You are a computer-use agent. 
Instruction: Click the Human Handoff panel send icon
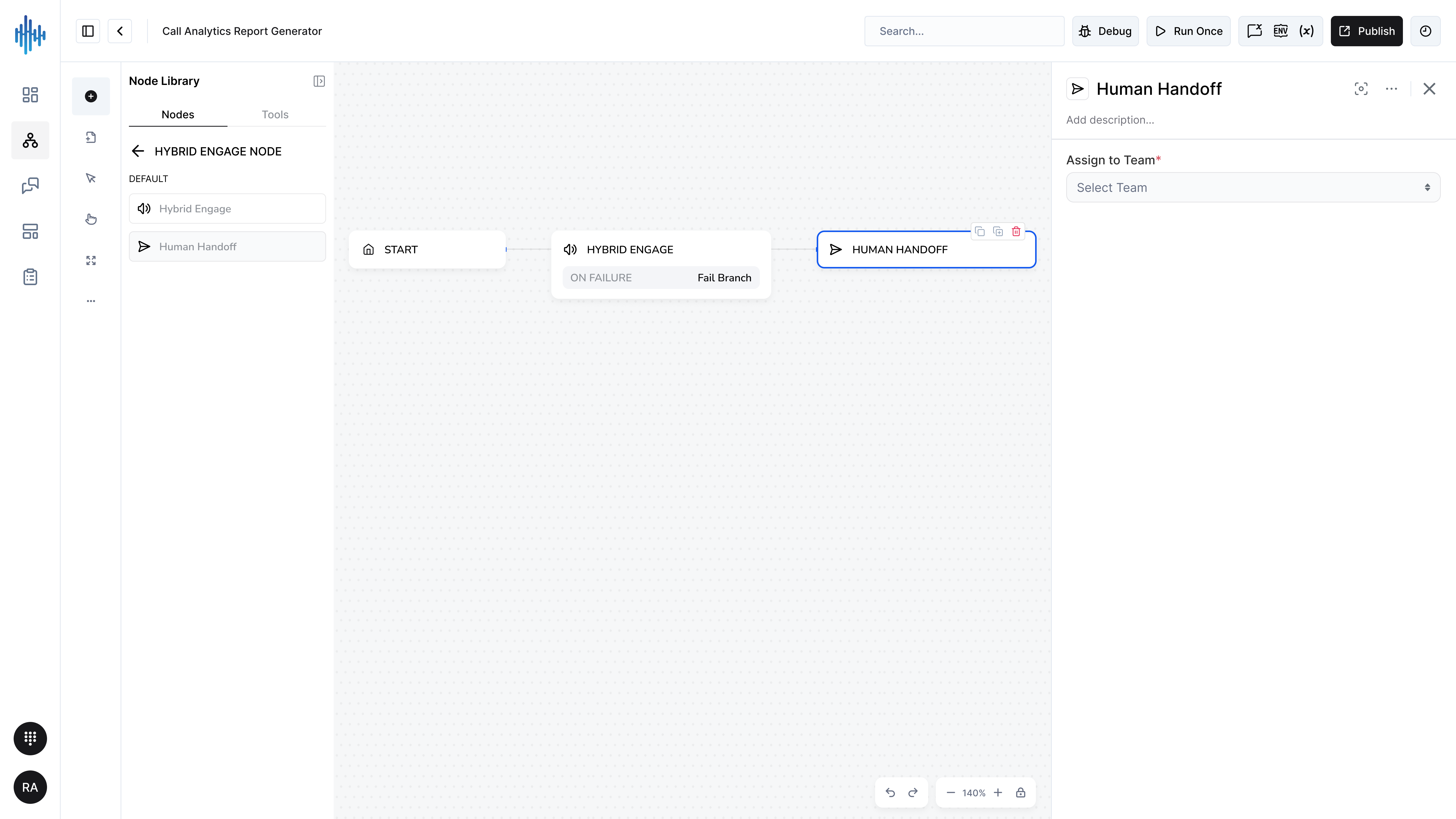pos(1077,89)
